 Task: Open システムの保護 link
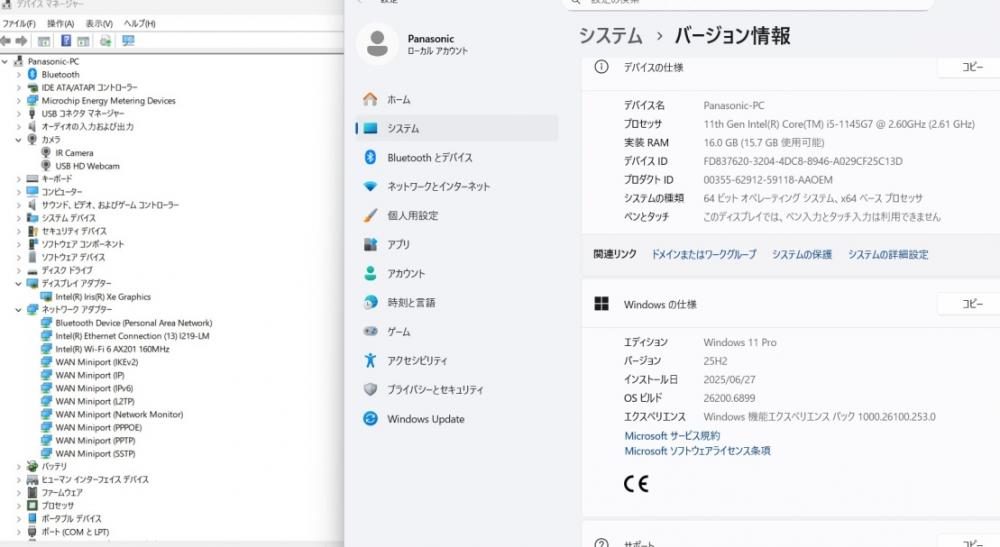(802, 254)
